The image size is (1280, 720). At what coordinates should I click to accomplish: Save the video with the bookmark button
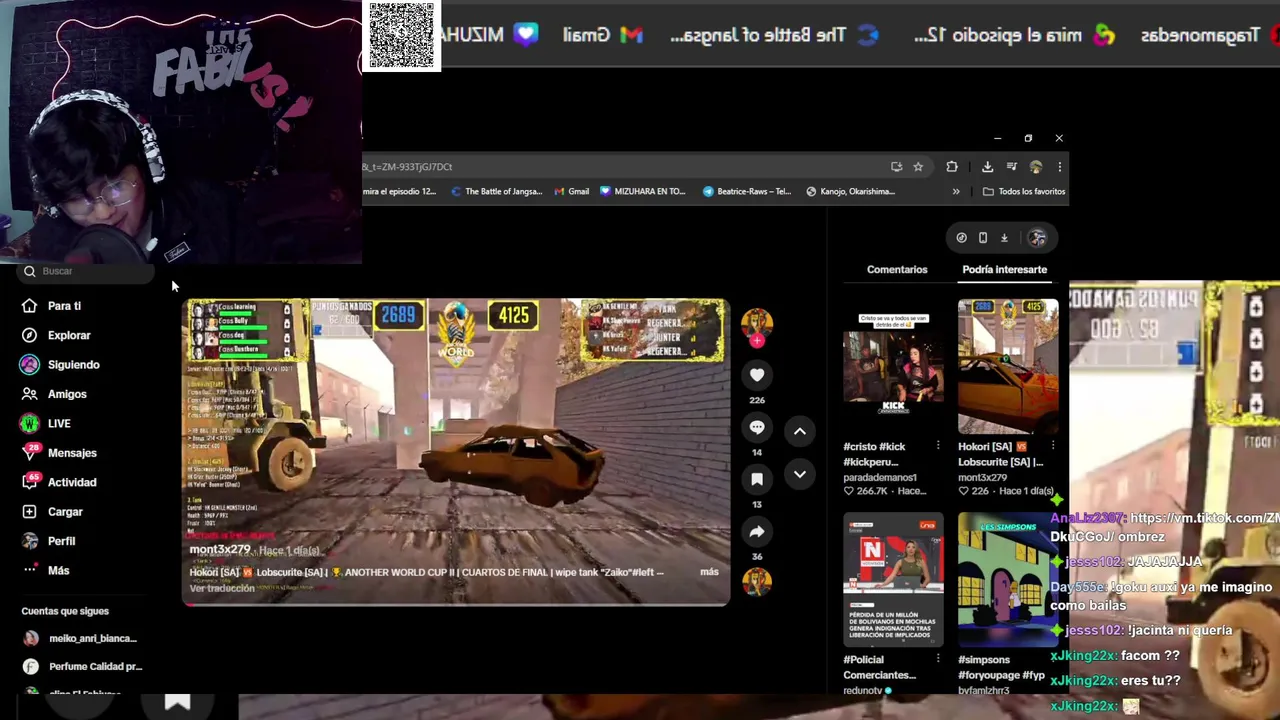757,479
